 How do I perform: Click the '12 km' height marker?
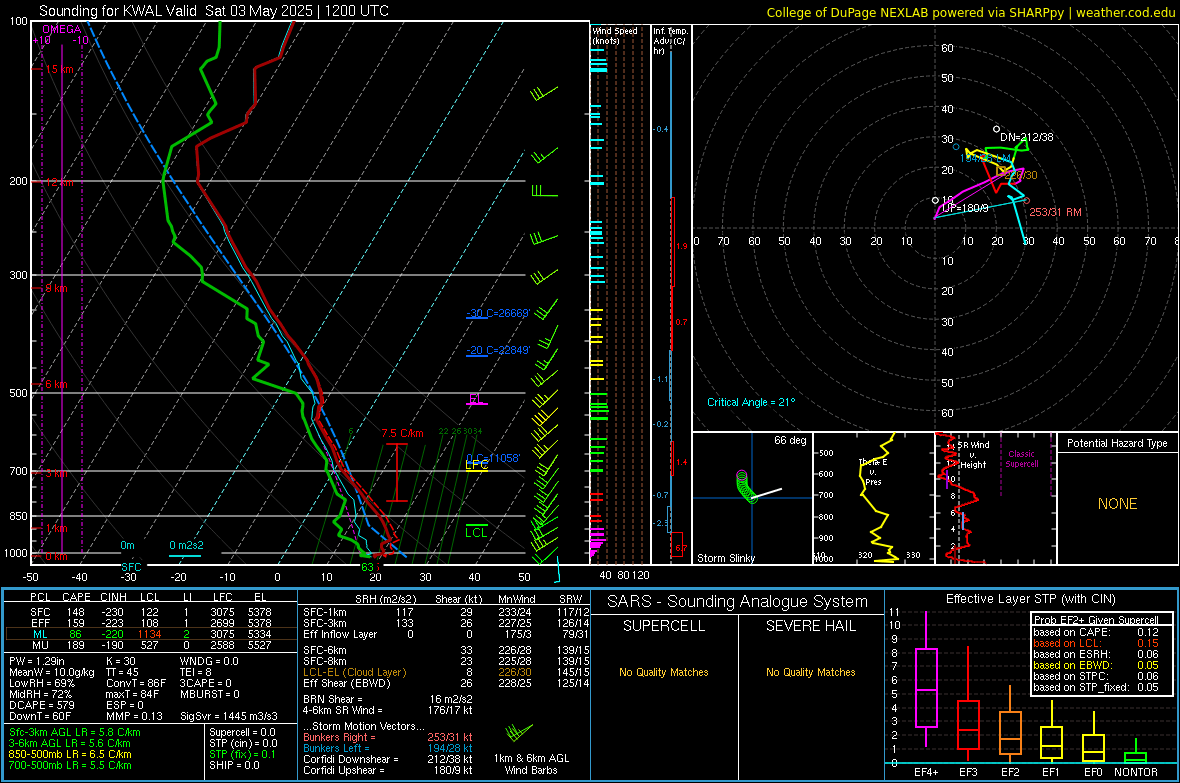click(x=59, y=182)
